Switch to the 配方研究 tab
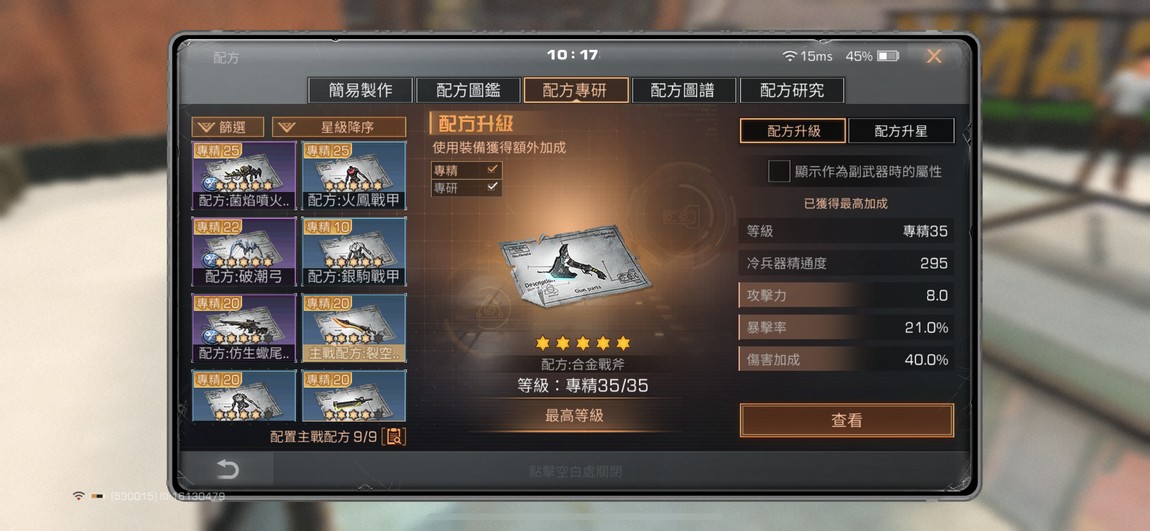This screenshot has width=1150, height=531. coord(792,90)
